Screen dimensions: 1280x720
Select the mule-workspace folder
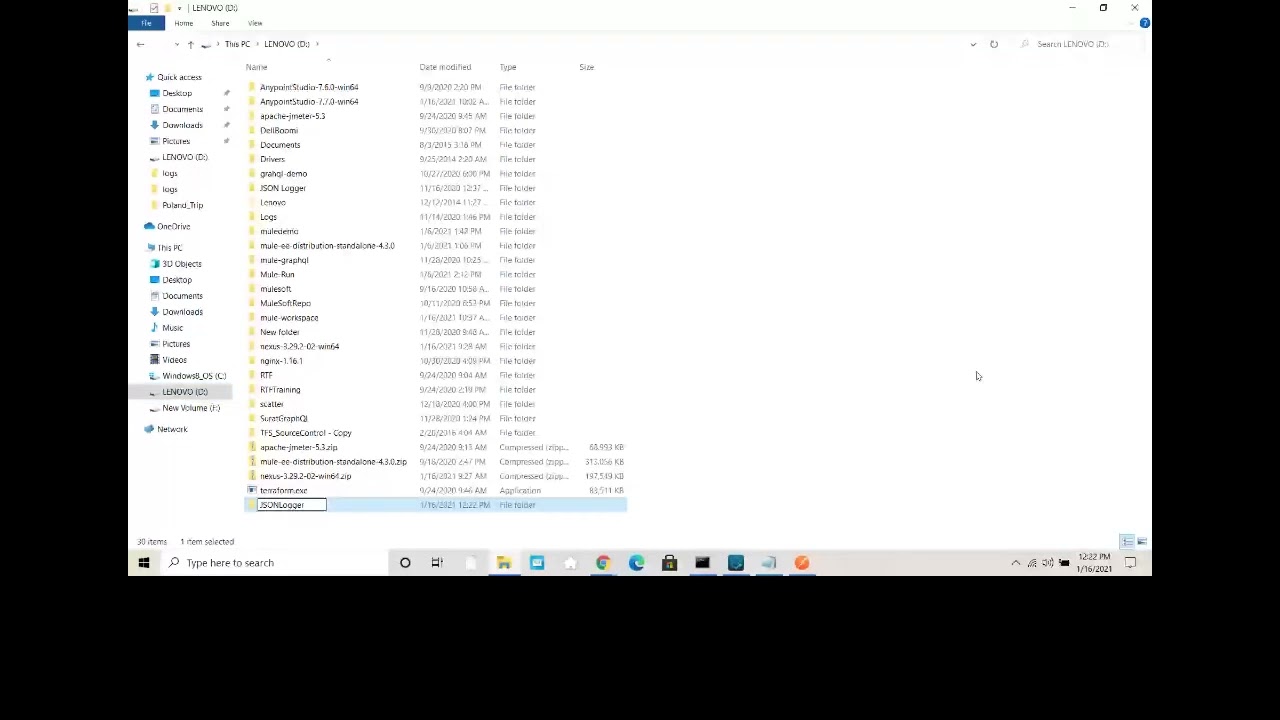289,318
